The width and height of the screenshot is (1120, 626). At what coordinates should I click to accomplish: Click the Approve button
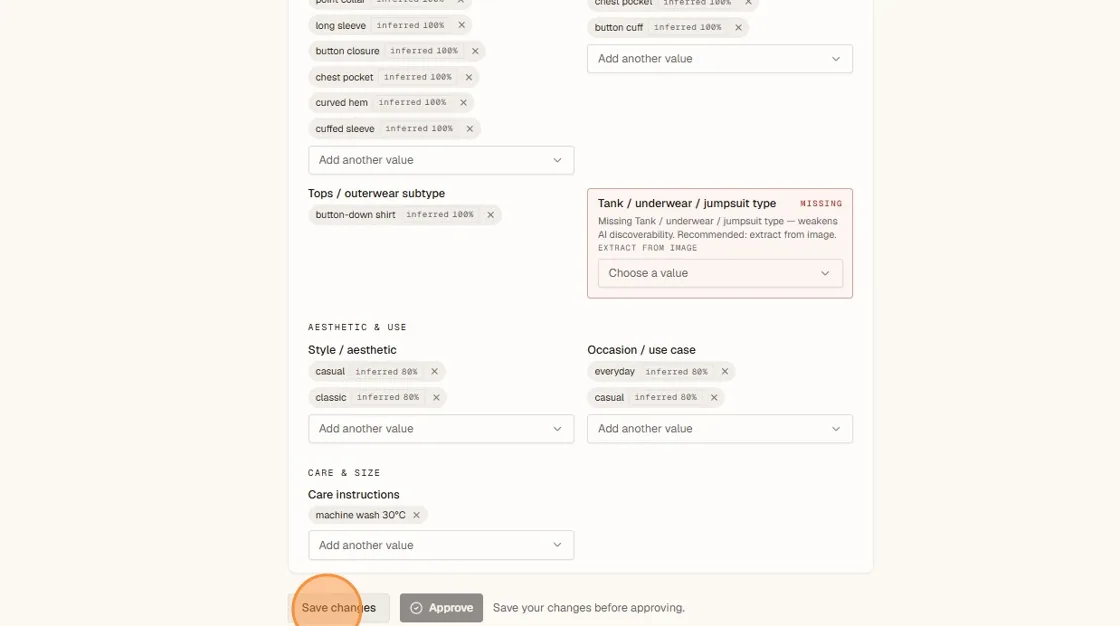pos(441,607)
